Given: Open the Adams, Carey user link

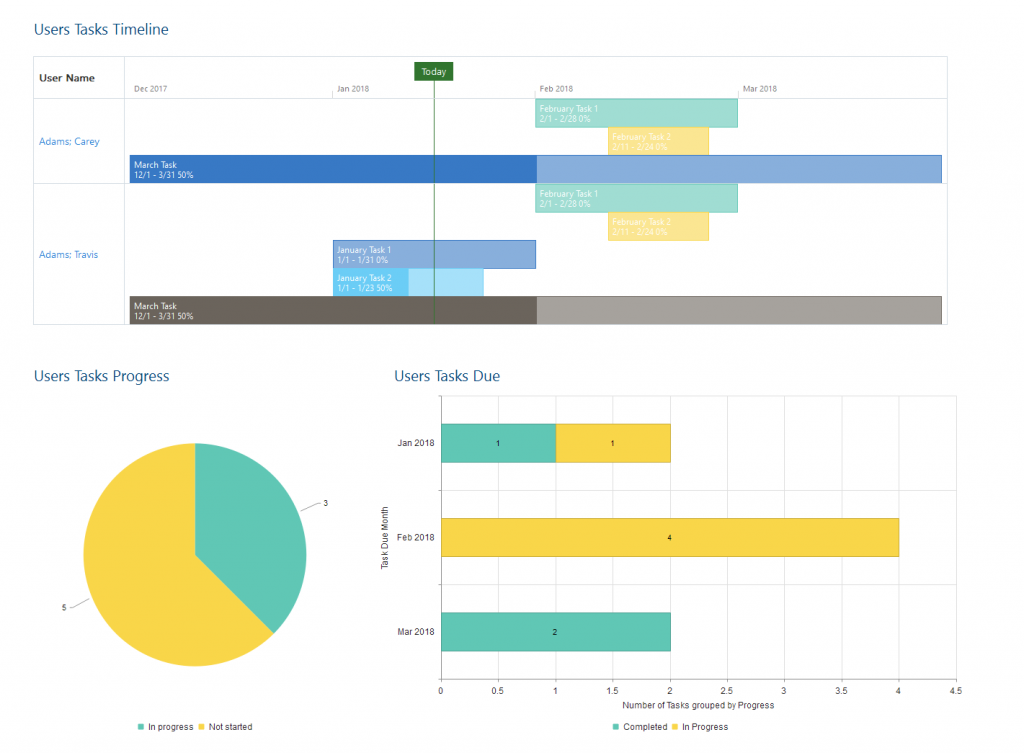Looking at the screenshot, I should tap(67, 141).
